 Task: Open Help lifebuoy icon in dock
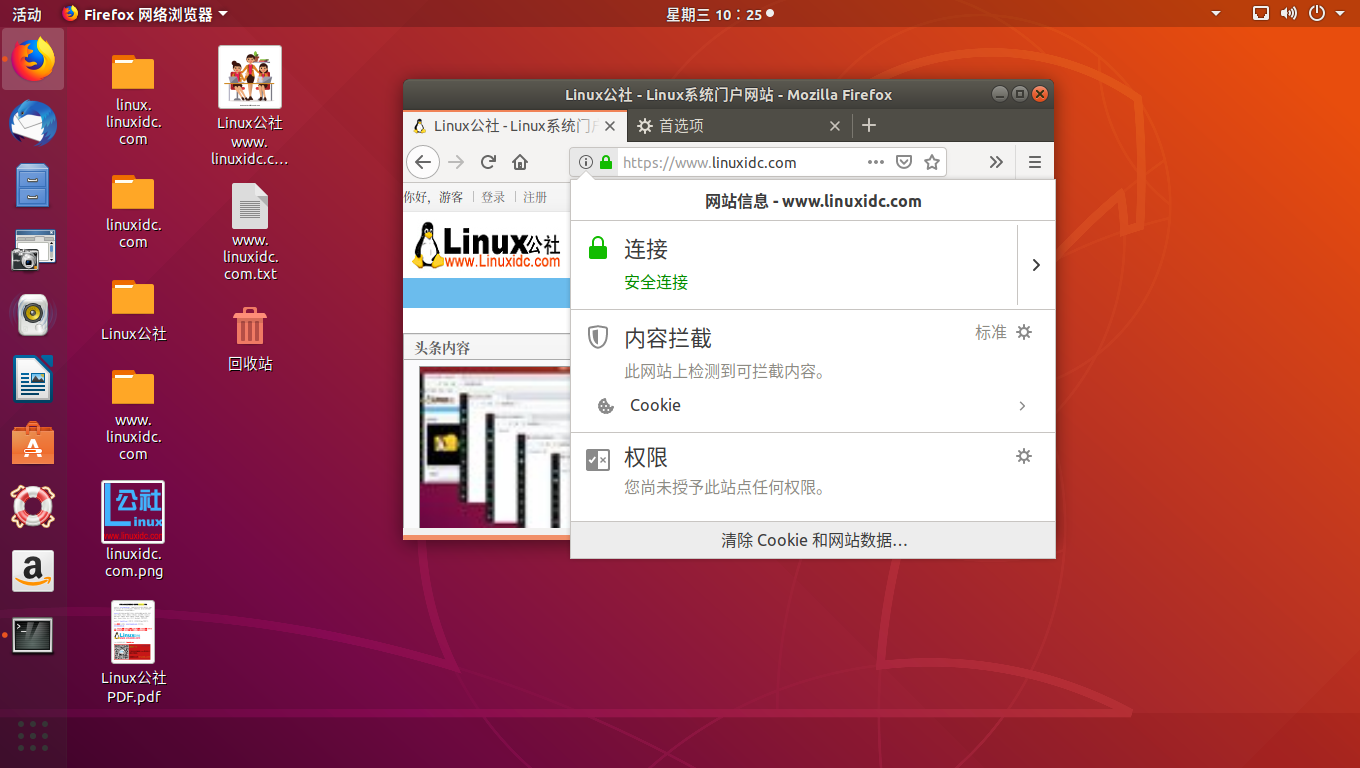tap(33, 507)
